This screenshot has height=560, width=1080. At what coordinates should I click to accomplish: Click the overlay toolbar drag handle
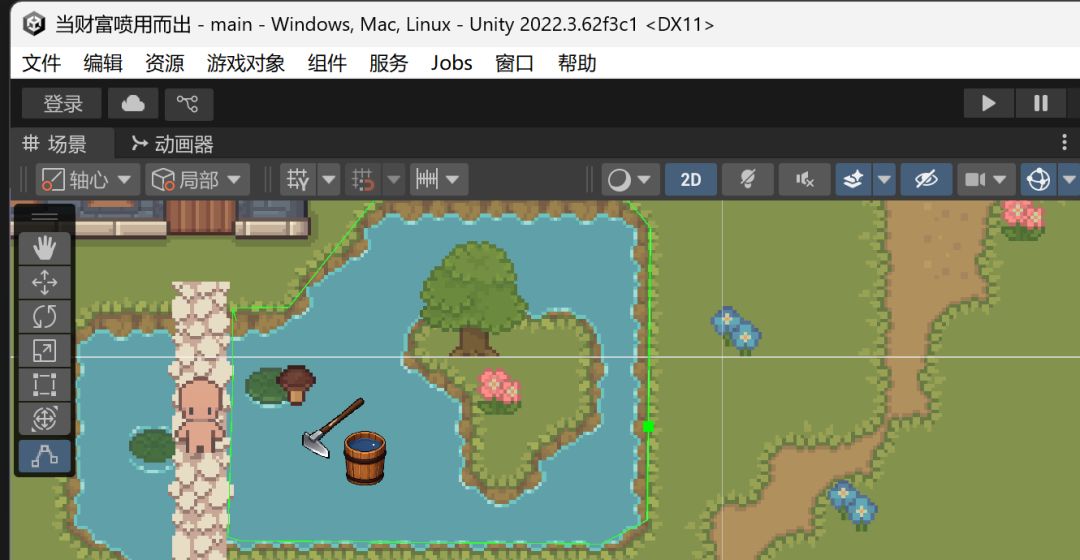click(x=45, y=217)
